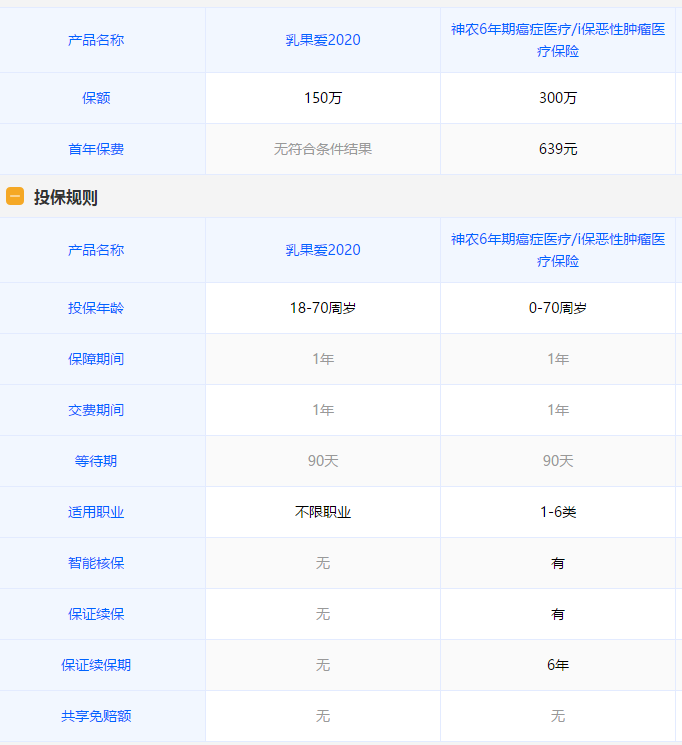
Task: Select the 300万 coverage cell
Action: click(x=558, y=98)
